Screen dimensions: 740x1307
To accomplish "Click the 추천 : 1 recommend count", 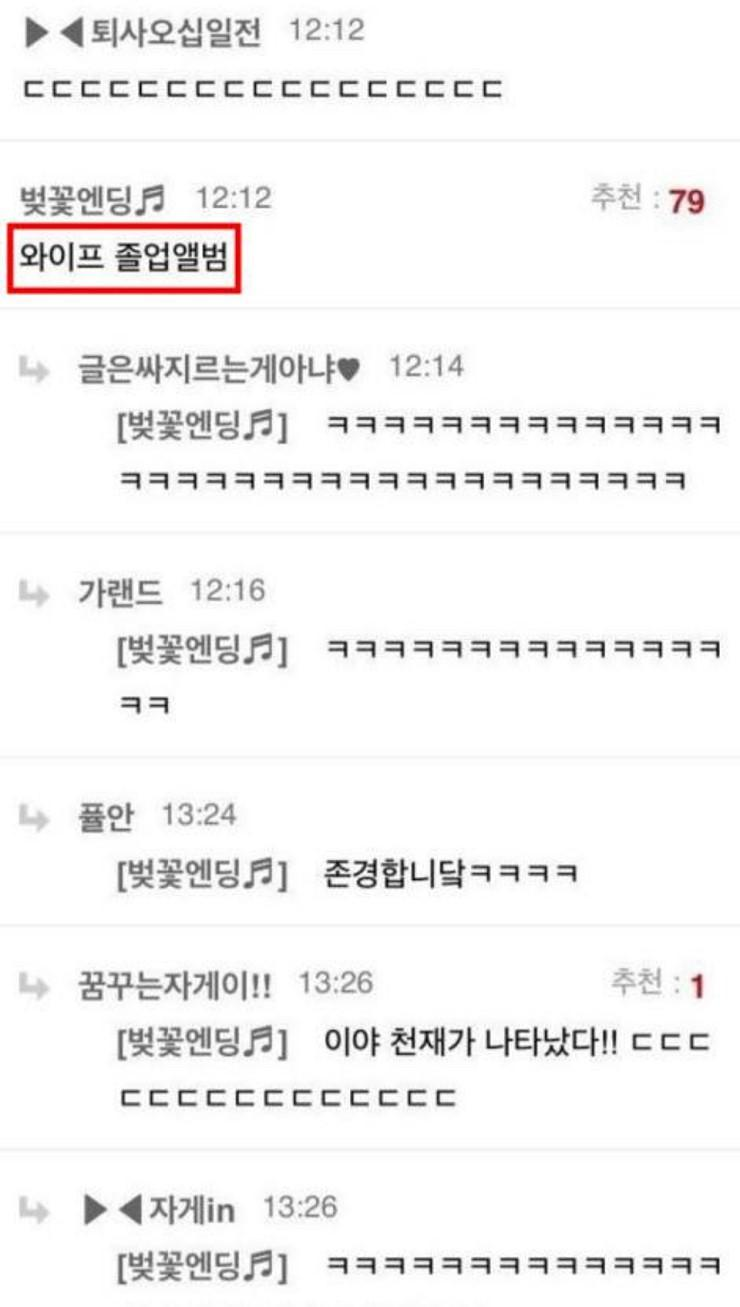I will coord(657,986).
